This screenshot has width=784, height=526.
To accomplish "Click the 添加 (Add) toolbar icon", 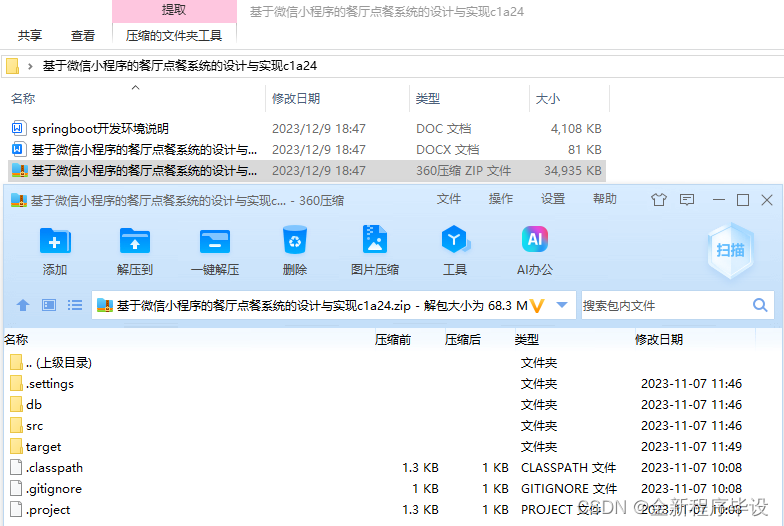I will 55,242.
